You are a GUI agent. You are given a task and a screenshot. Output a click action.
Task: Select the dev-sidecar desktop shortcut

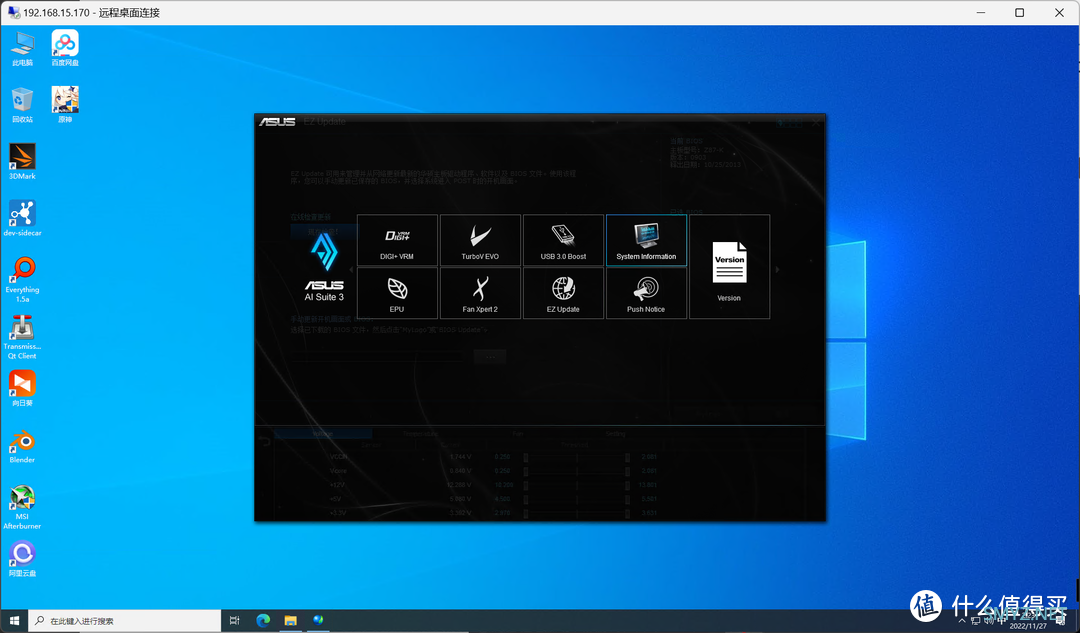pos(22,218)
